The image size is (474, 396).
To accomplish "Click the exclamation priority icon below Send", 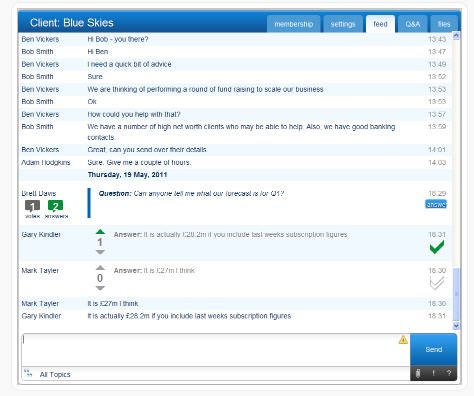I will 433,373.
